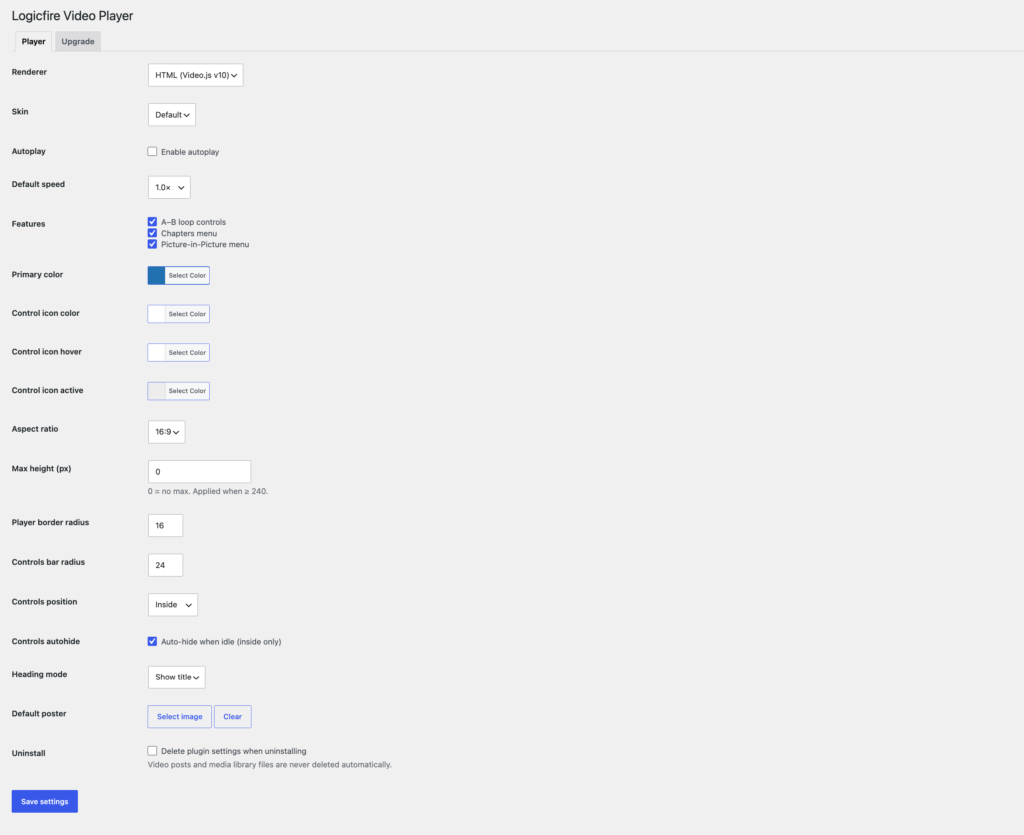
Task: Clear the default poster
Action: pyautogui.click(x=232, y=717)
